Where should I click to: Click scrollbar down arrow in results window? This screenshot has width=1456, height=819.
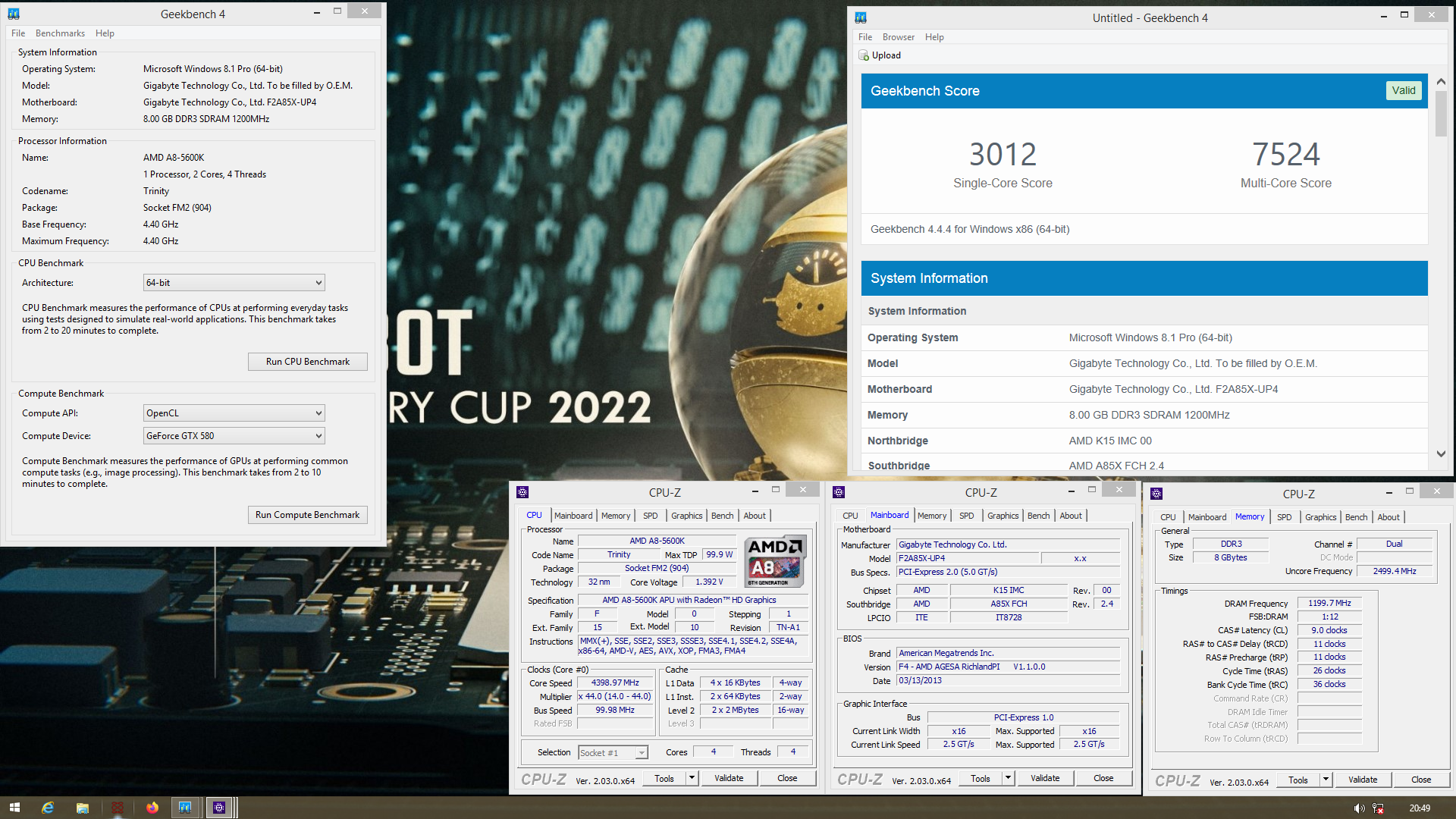(x=1441, y=454)
